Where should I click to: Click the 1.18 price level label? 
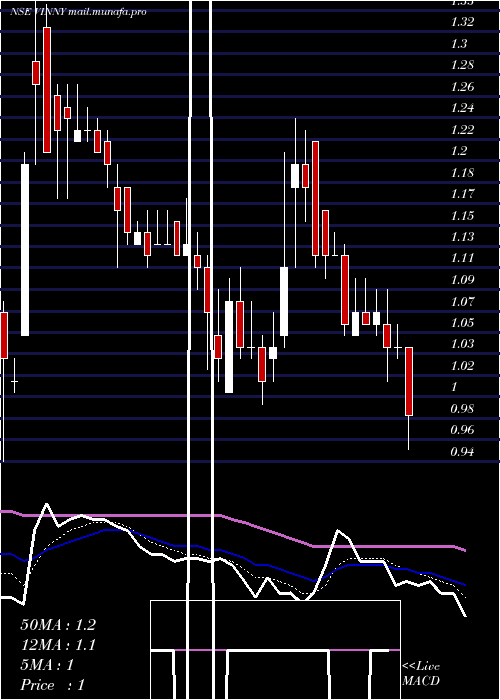462,173
